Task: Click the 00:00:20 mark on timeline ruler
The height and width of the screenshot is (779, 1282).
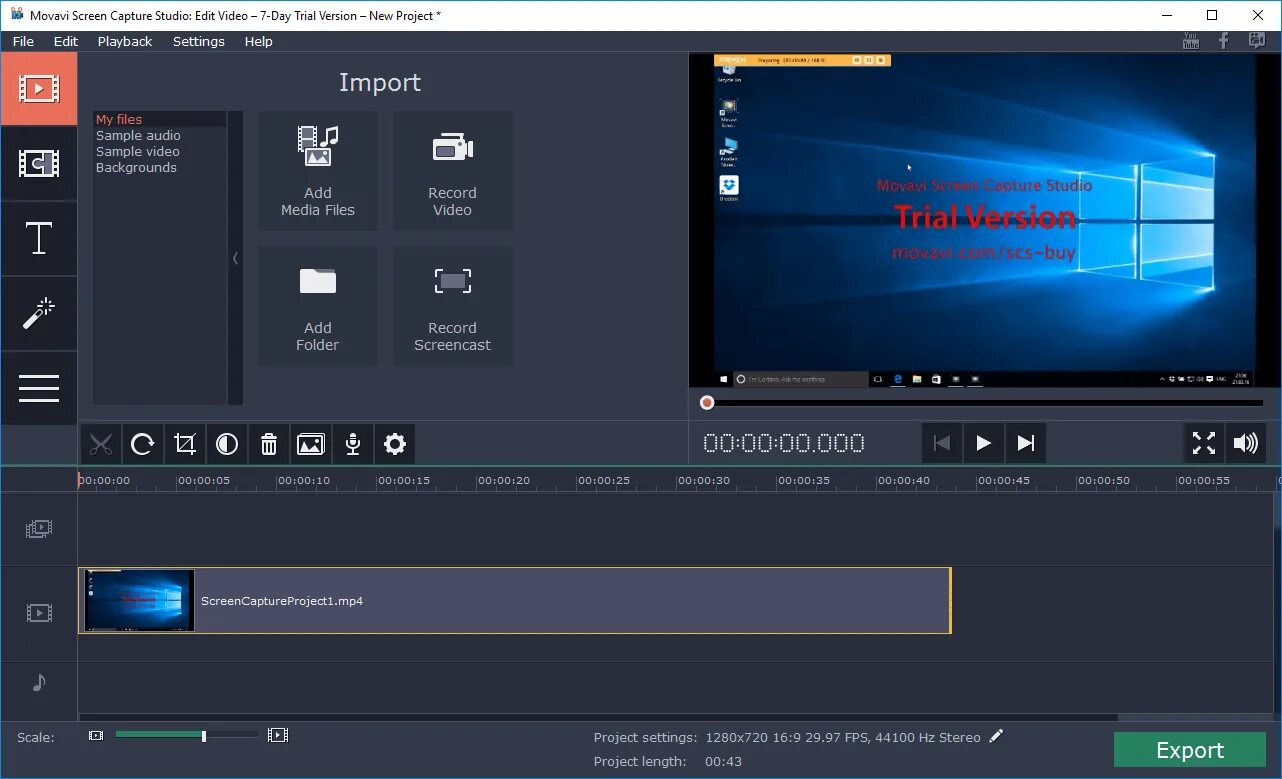Action: point(503,481)
